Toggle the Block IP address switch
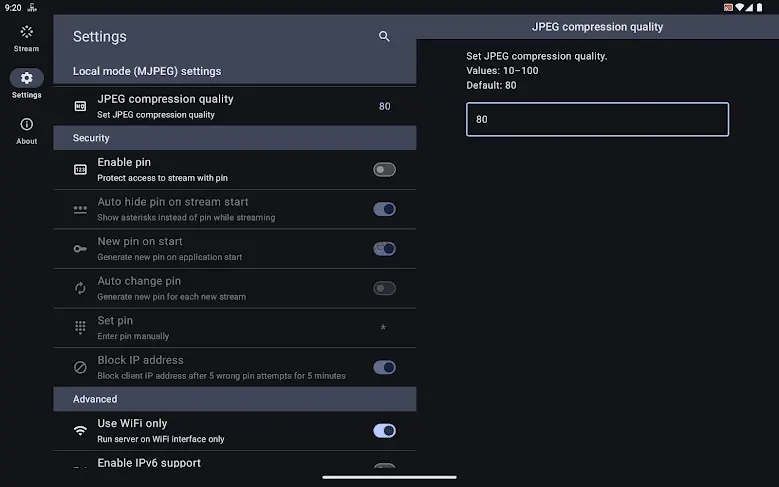The image size is (779, 487). click(x=384, y=368)
